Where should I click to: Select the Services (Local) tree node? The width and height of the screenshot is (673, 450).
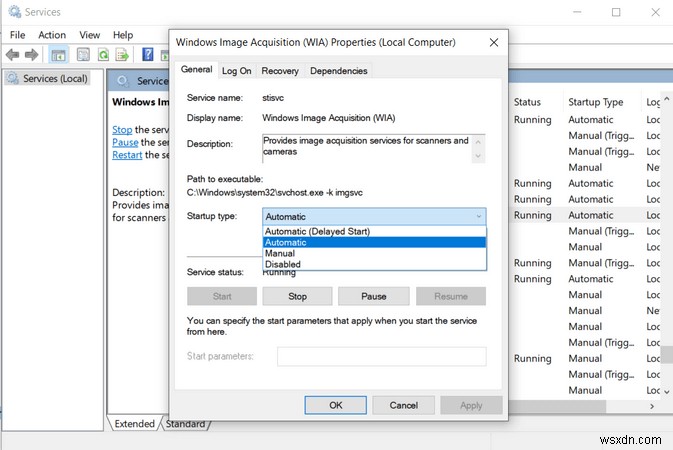[48, 78]
